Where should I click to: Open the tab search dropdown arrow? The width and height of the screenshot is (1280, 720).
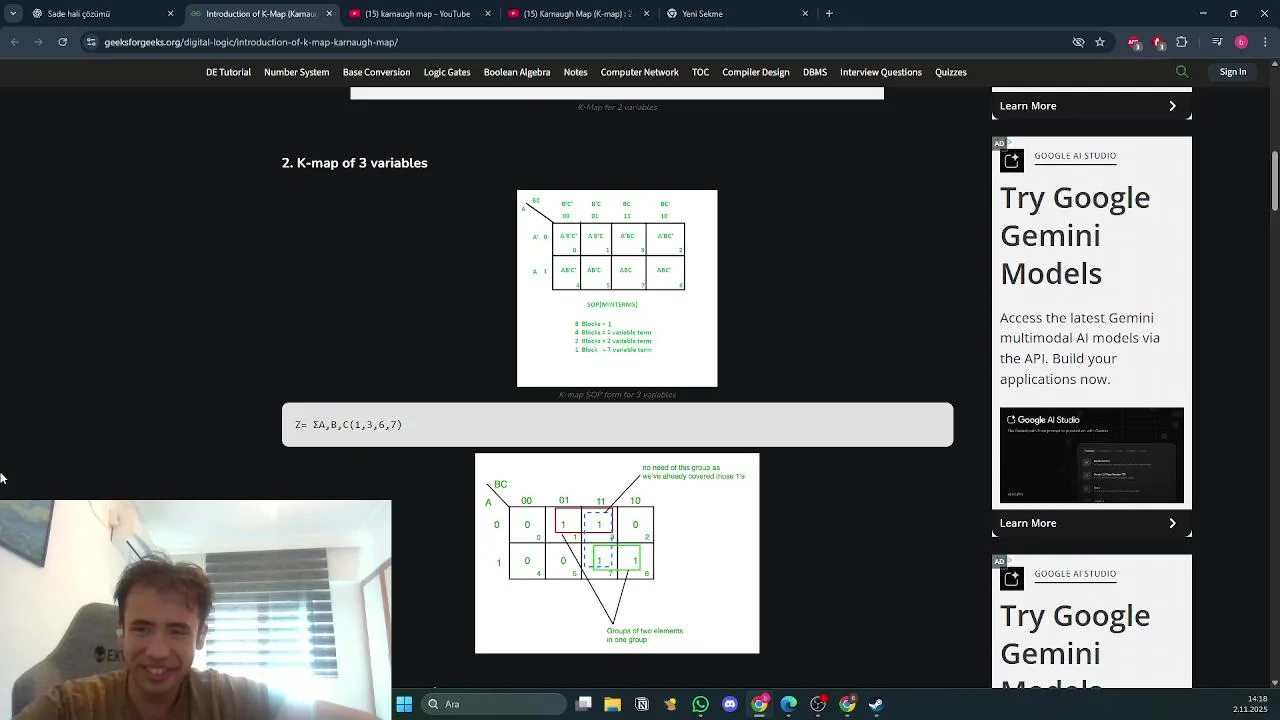coord(13,13)
